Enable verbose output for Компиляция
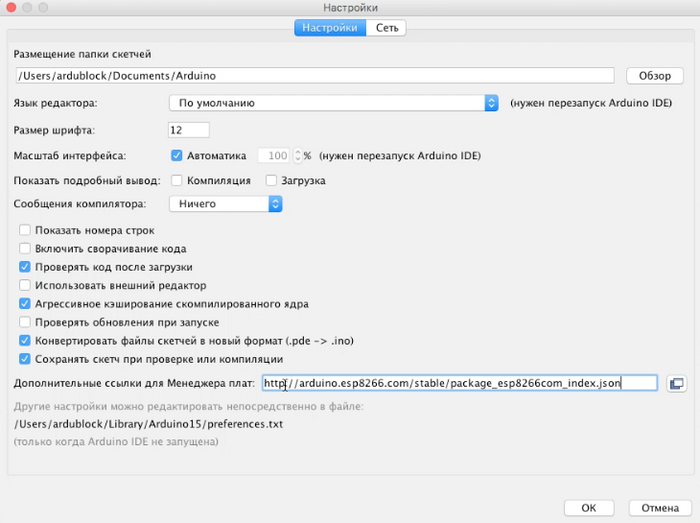 pos(177,181)
